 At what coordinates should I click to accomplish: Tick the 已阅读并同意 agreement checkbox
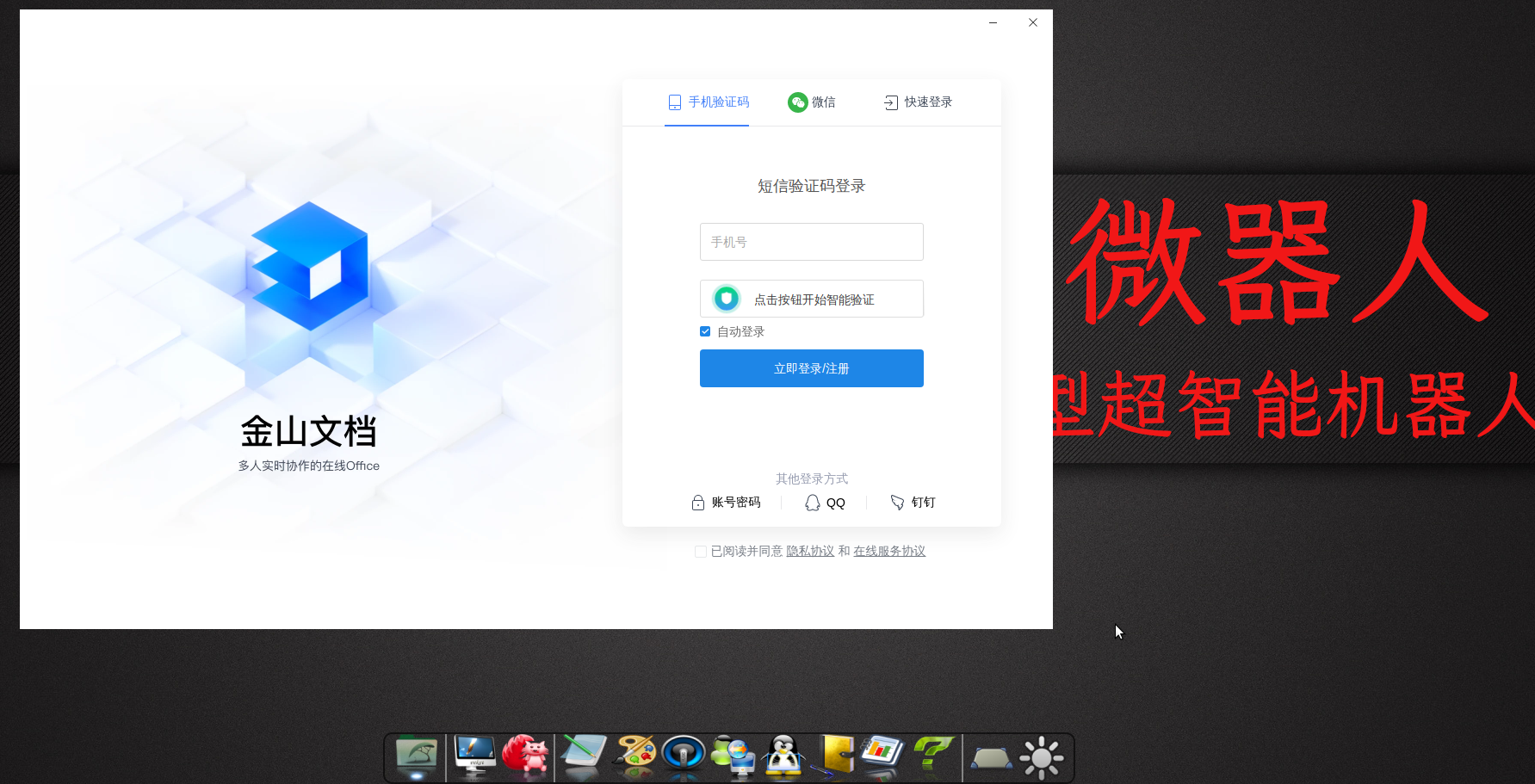701,552
